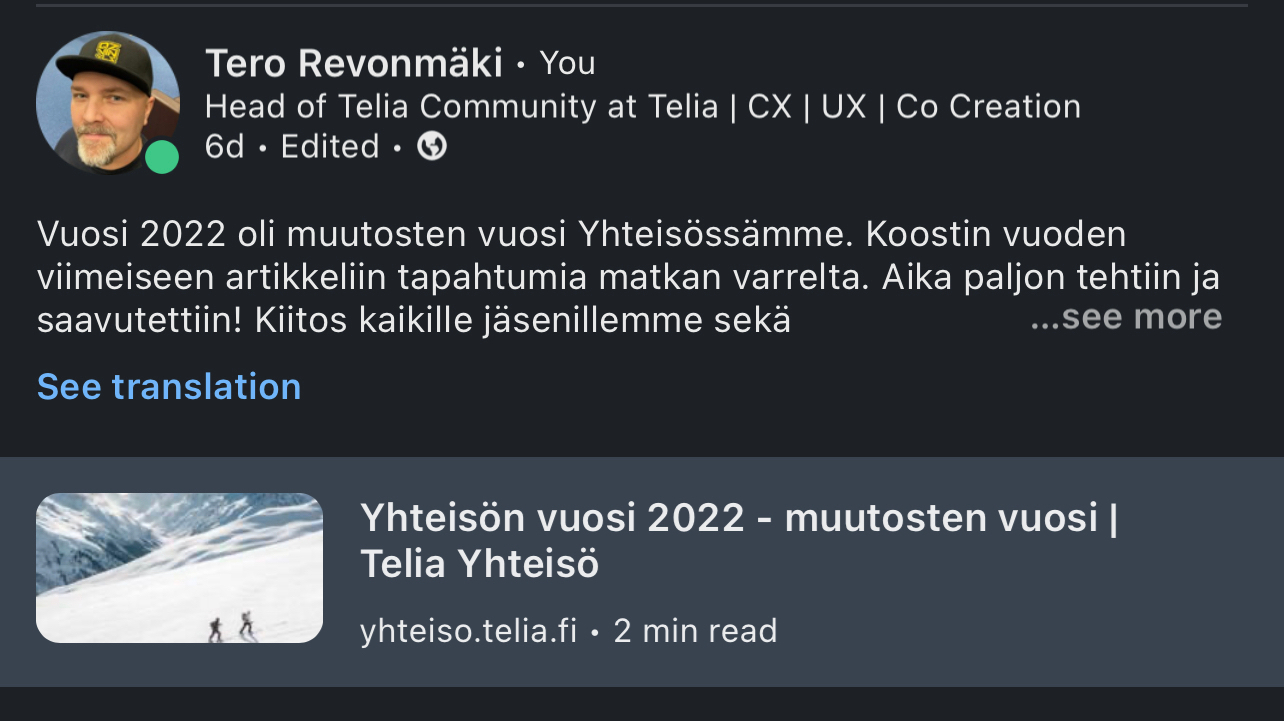Click the skiers in the article thumbnail

[231, 626]
